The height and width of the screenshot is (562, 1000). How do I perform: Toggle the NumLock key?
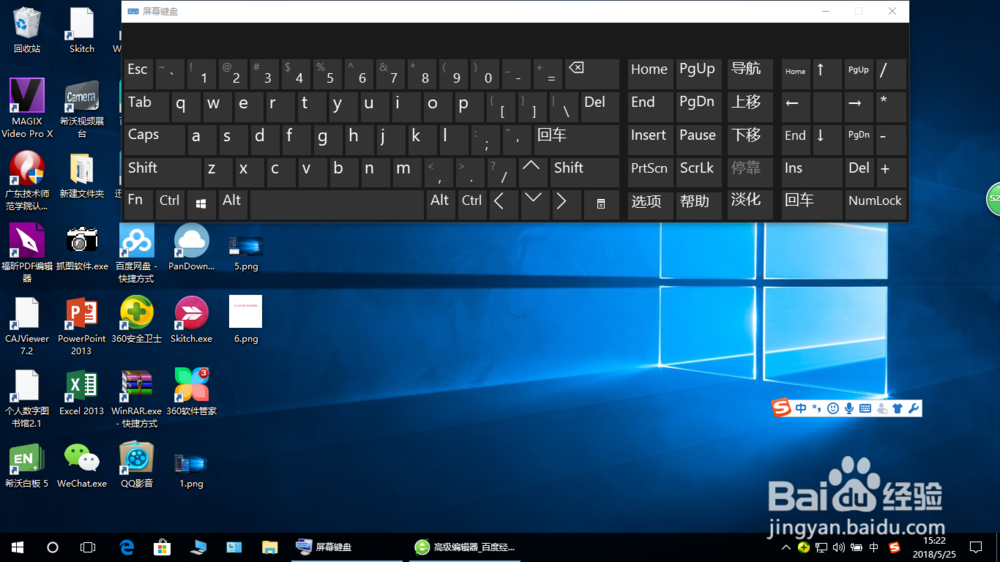tap(875, 205)
